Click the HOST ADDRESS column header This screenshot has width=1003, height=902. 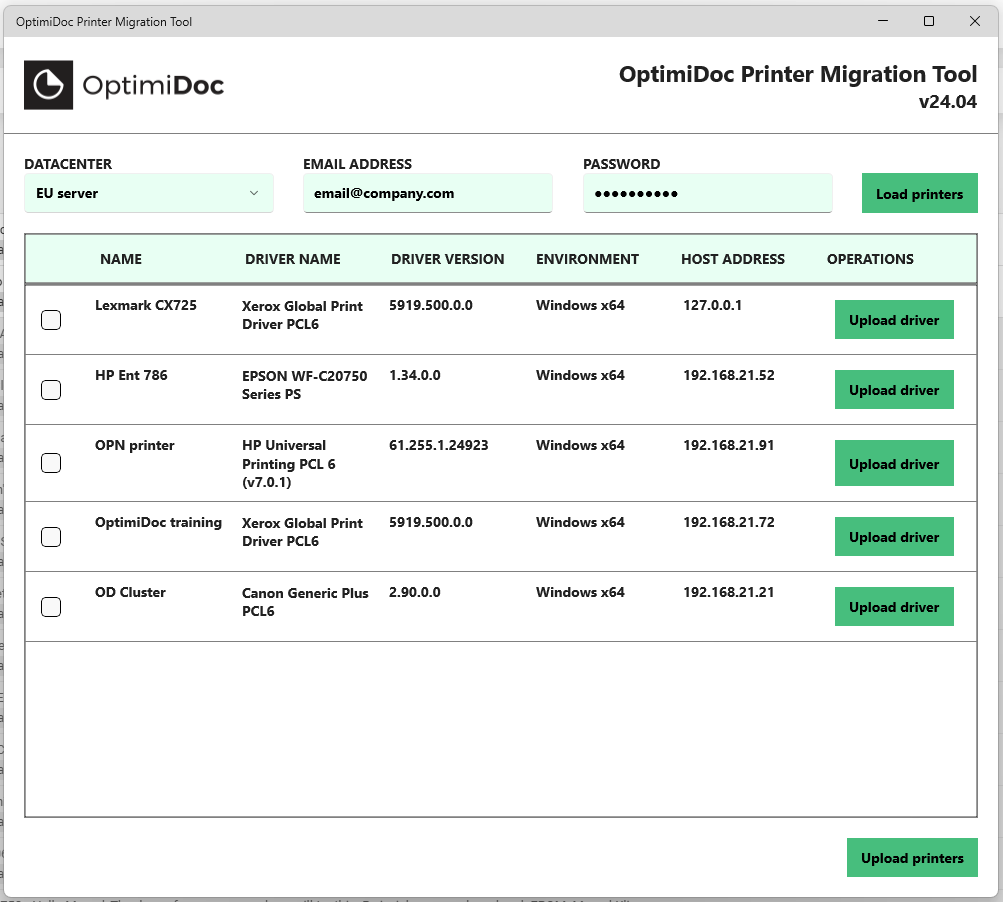pos(732,259)
